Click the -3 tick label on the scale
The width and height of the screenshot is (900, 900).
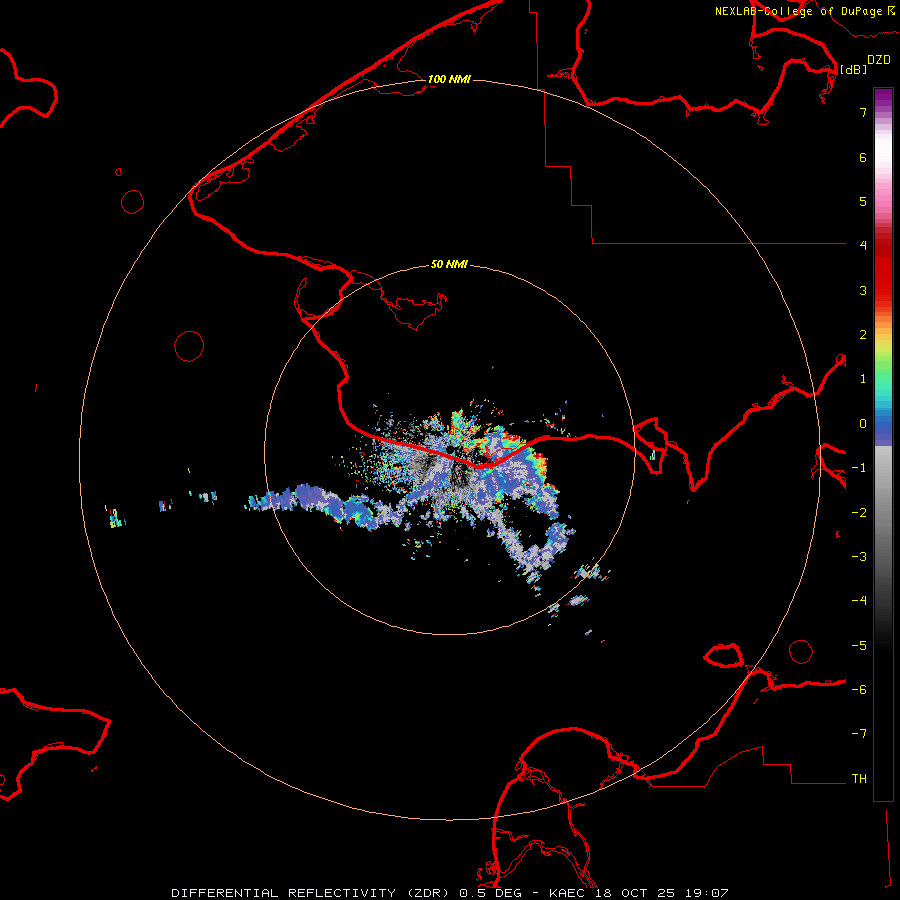pyautogui.click(x=859, y=557)
